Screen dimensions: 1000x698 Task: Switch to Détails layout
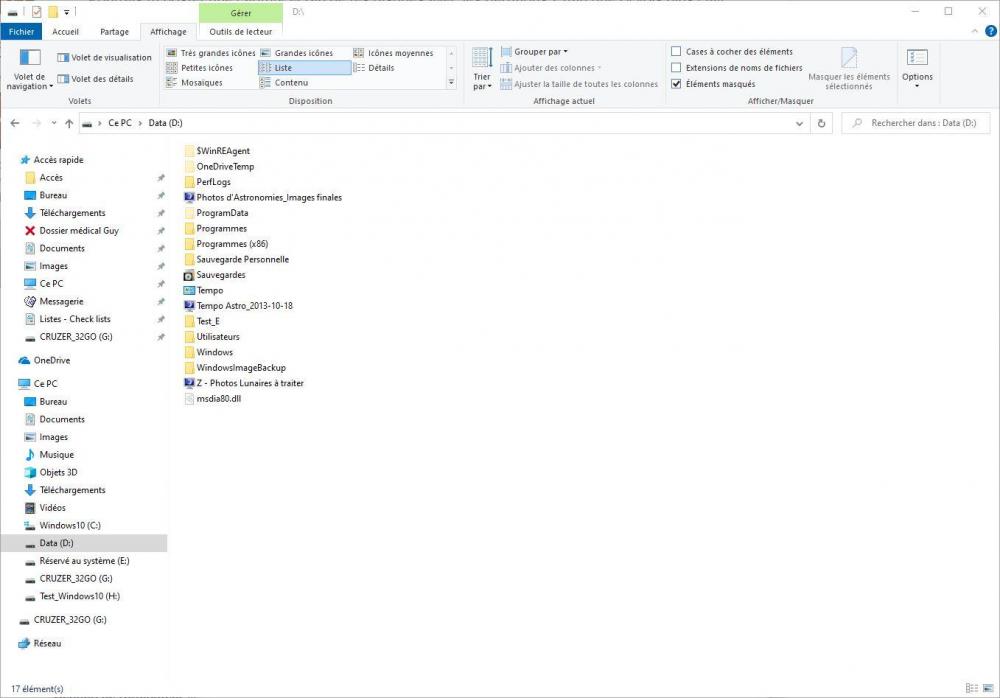[x=374, y=68]
